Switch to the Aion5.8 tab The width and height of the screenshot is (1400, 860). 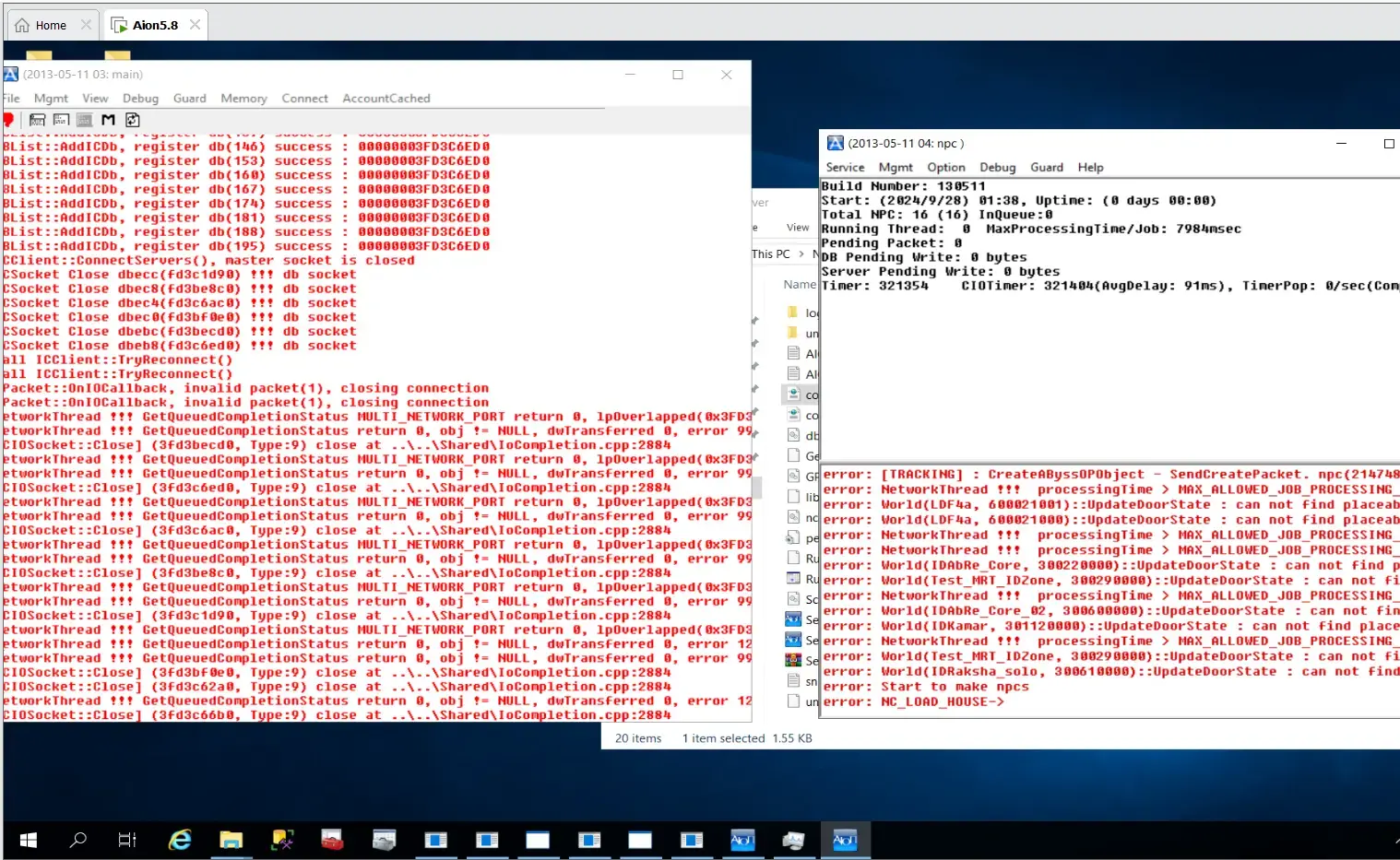pos(155,25)
